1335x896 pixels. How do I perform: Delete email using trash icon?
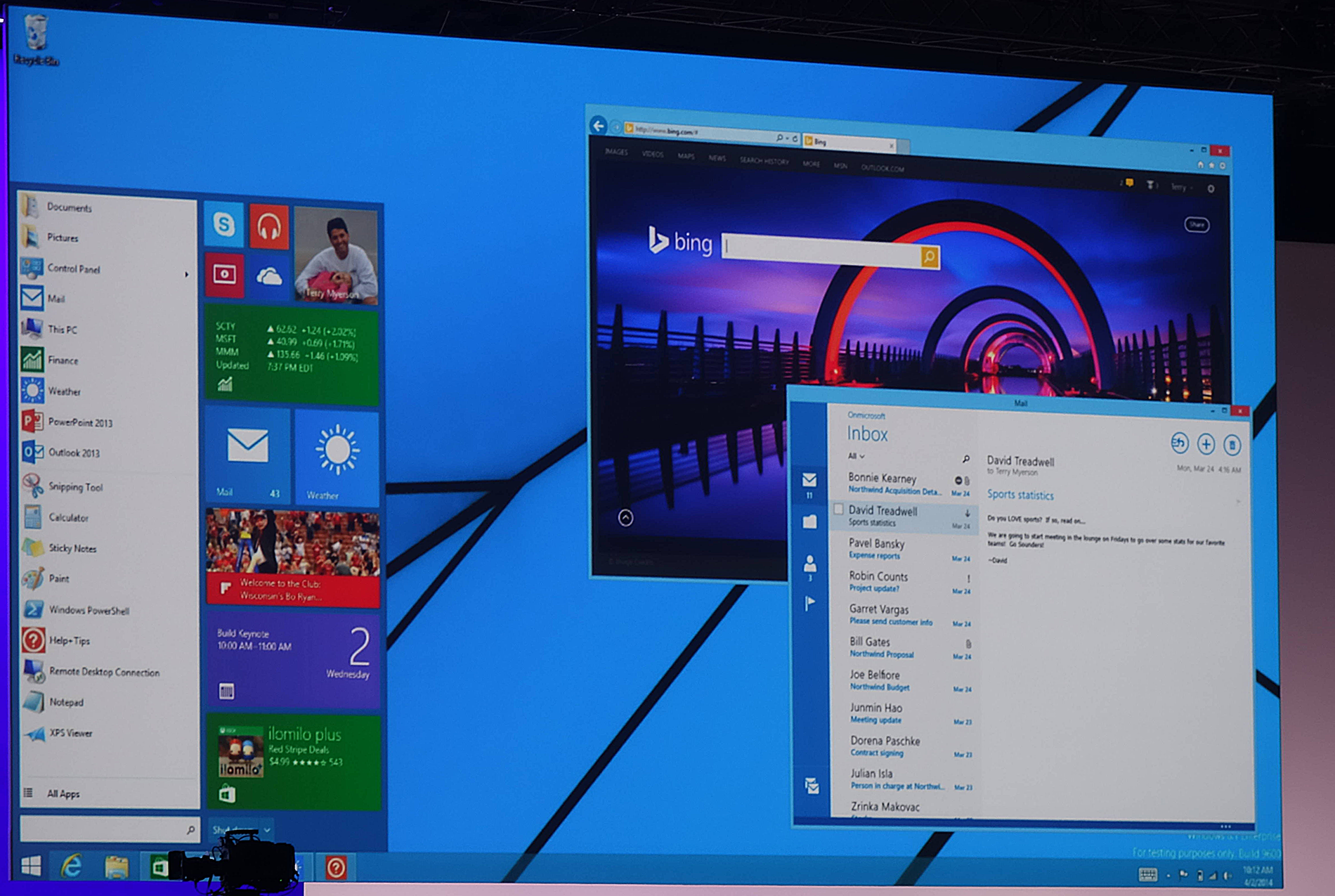point(1232,445)
